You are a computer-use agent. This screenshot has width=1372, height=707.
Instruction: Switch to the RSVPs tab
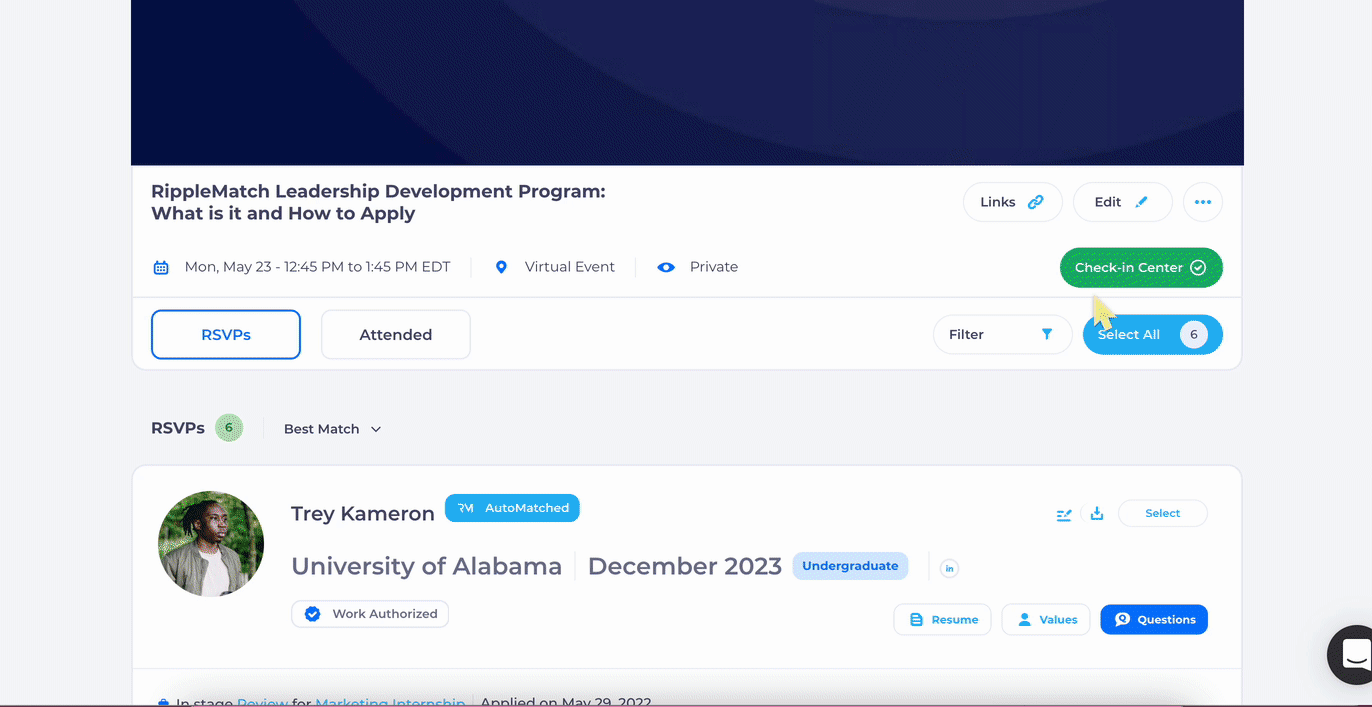pyautogui.click(x=226, y=335)
